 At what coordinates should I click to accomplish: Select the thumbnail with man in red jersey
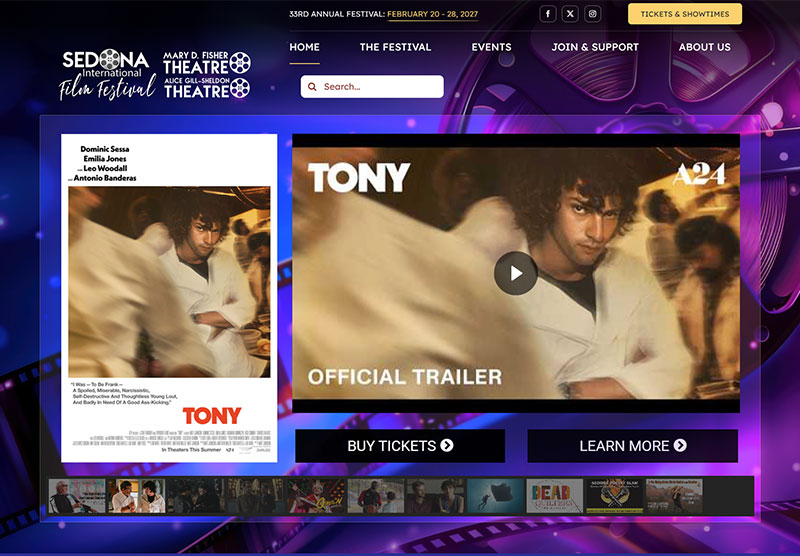(x=376, y=496)
